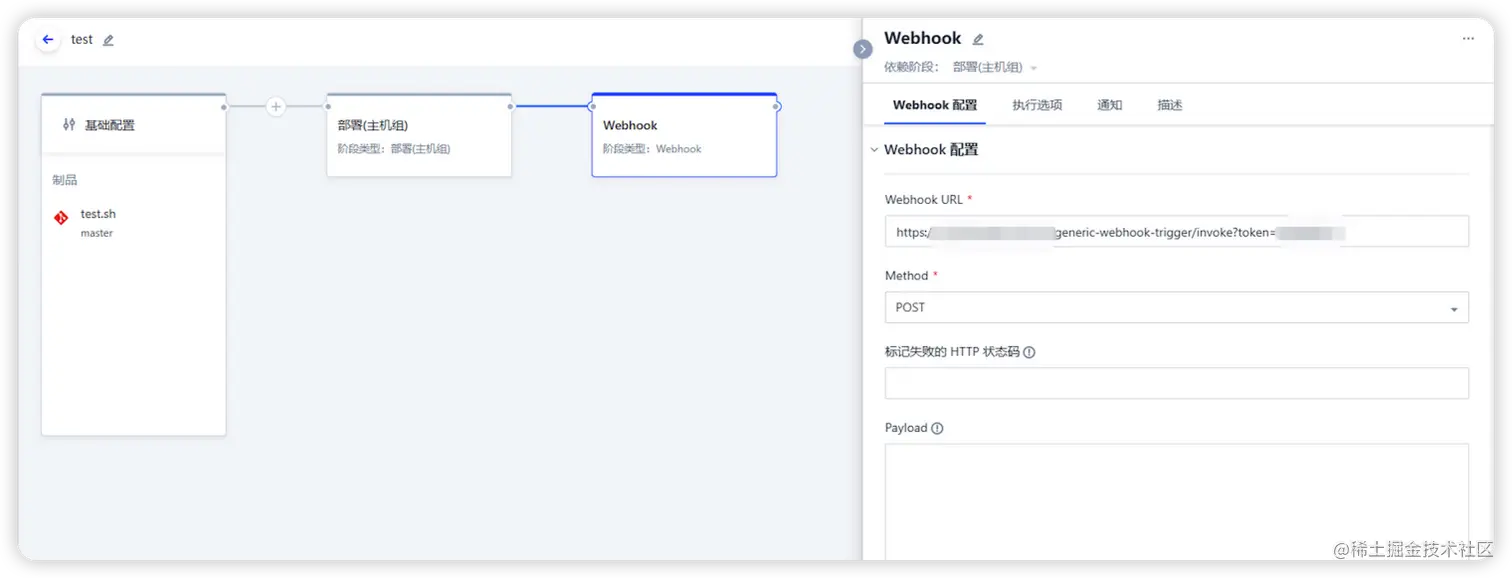Click the back arrow next to test
The height and width of the screenshot is (578, 1512).
[x=48, y=40]
